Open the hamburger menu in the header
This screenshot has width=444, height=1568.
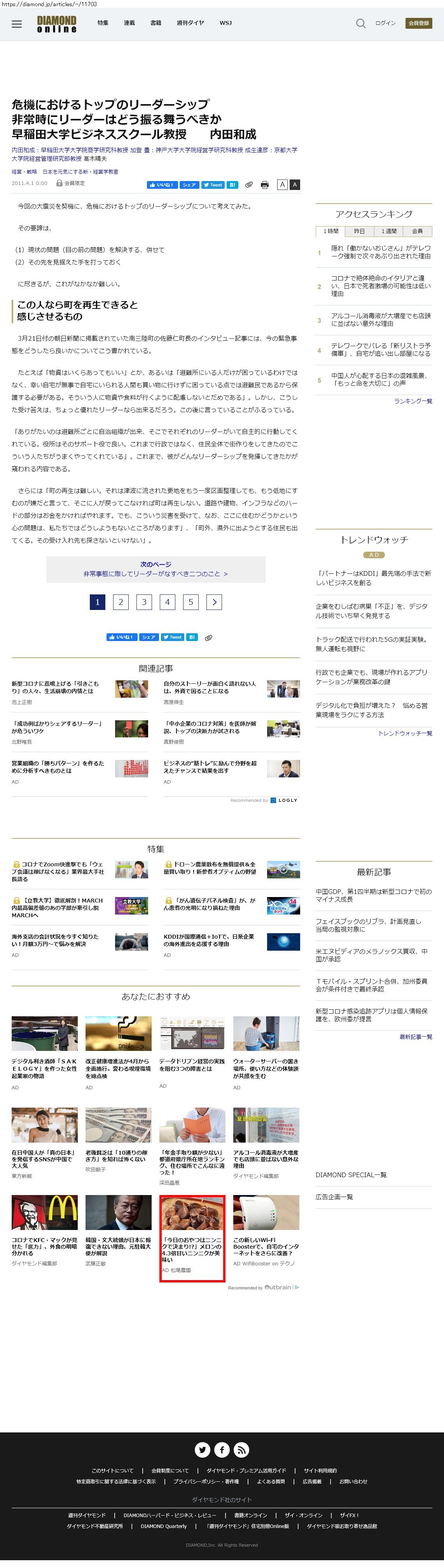coord(16,24)
